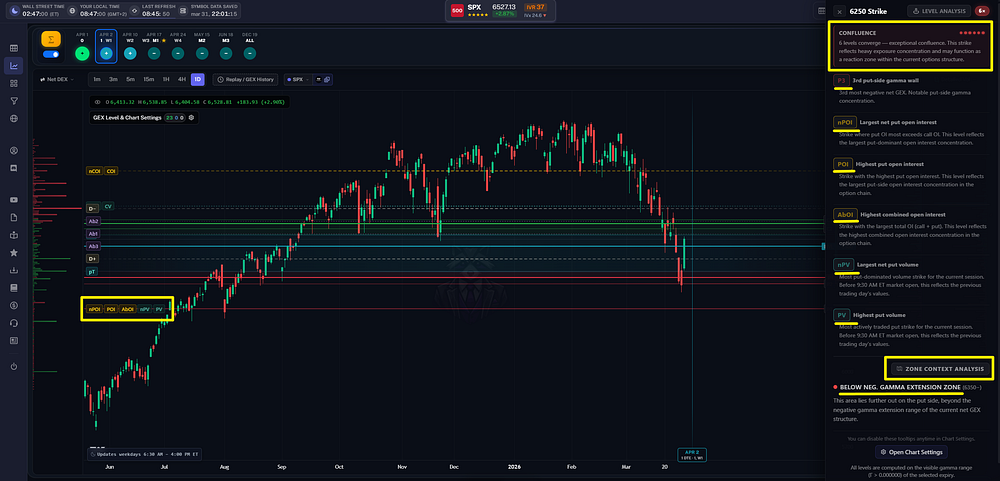The height and width of the screenshot is (481, 1000).
Task: Click the dollar sign sidebar icon
Action: [13, 306]
